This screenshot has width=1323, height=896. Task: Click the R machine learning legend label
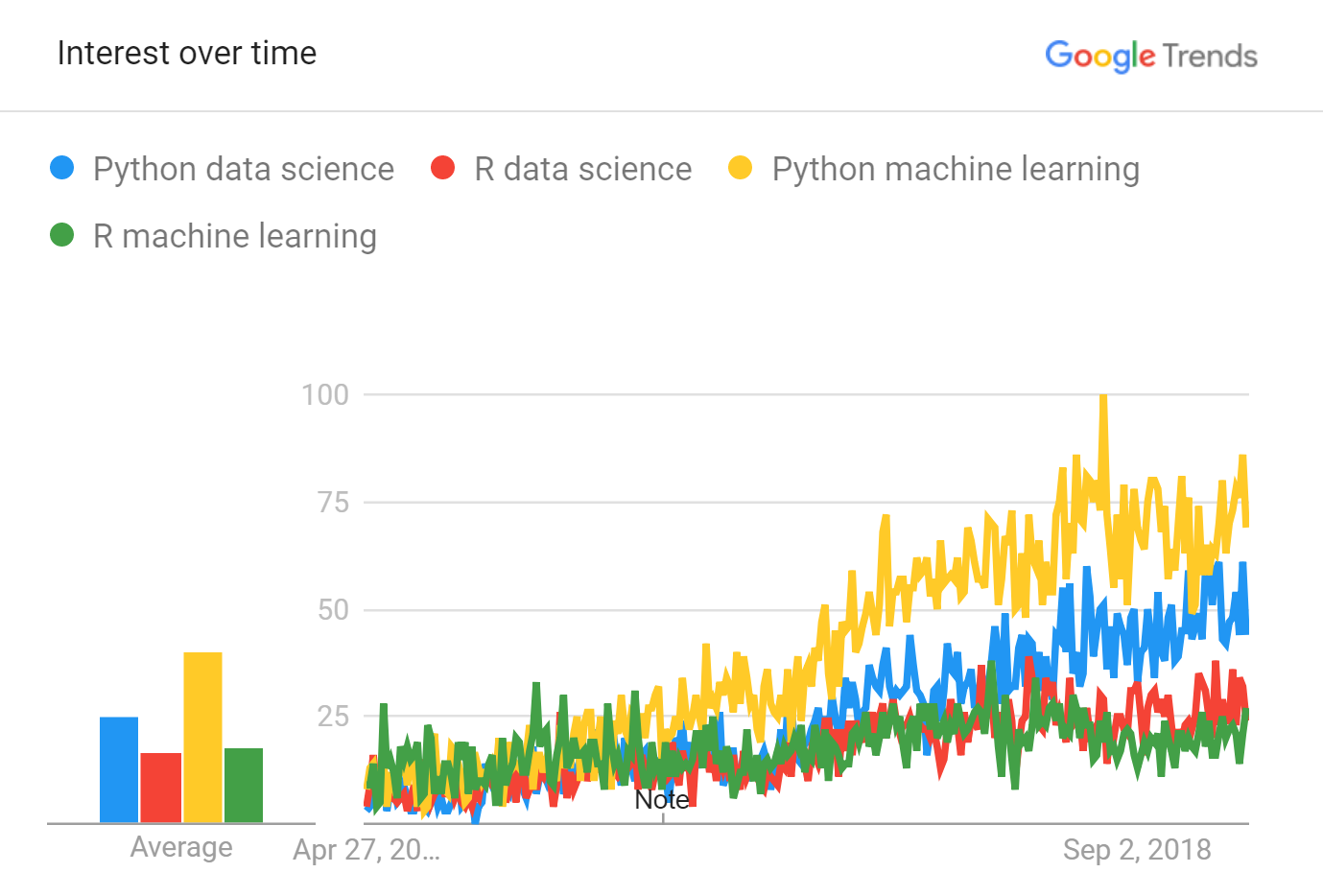(235, 236)
